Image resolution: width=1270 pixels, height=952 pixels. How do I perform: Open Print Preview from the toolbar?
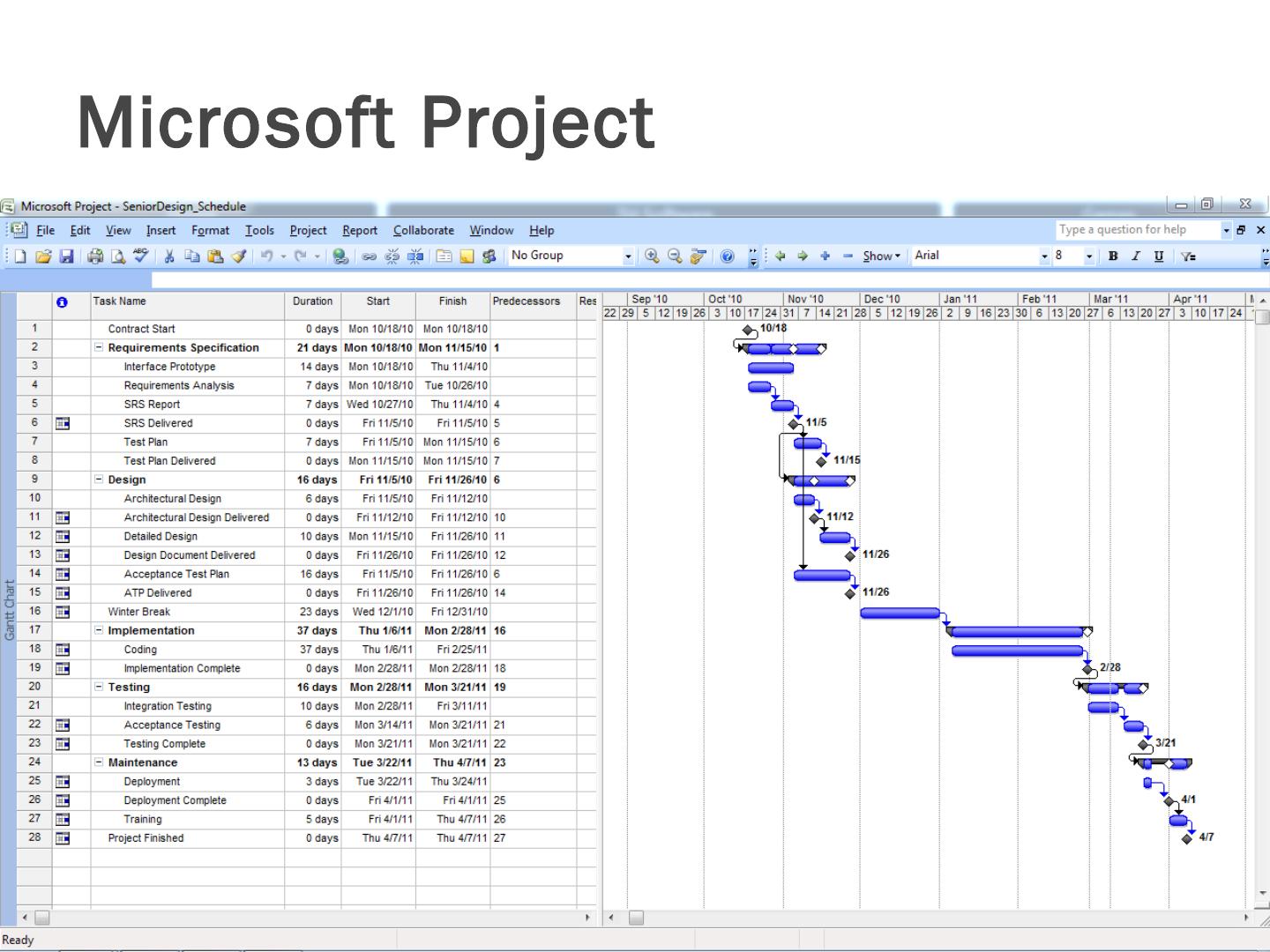(x=118, y=257)
